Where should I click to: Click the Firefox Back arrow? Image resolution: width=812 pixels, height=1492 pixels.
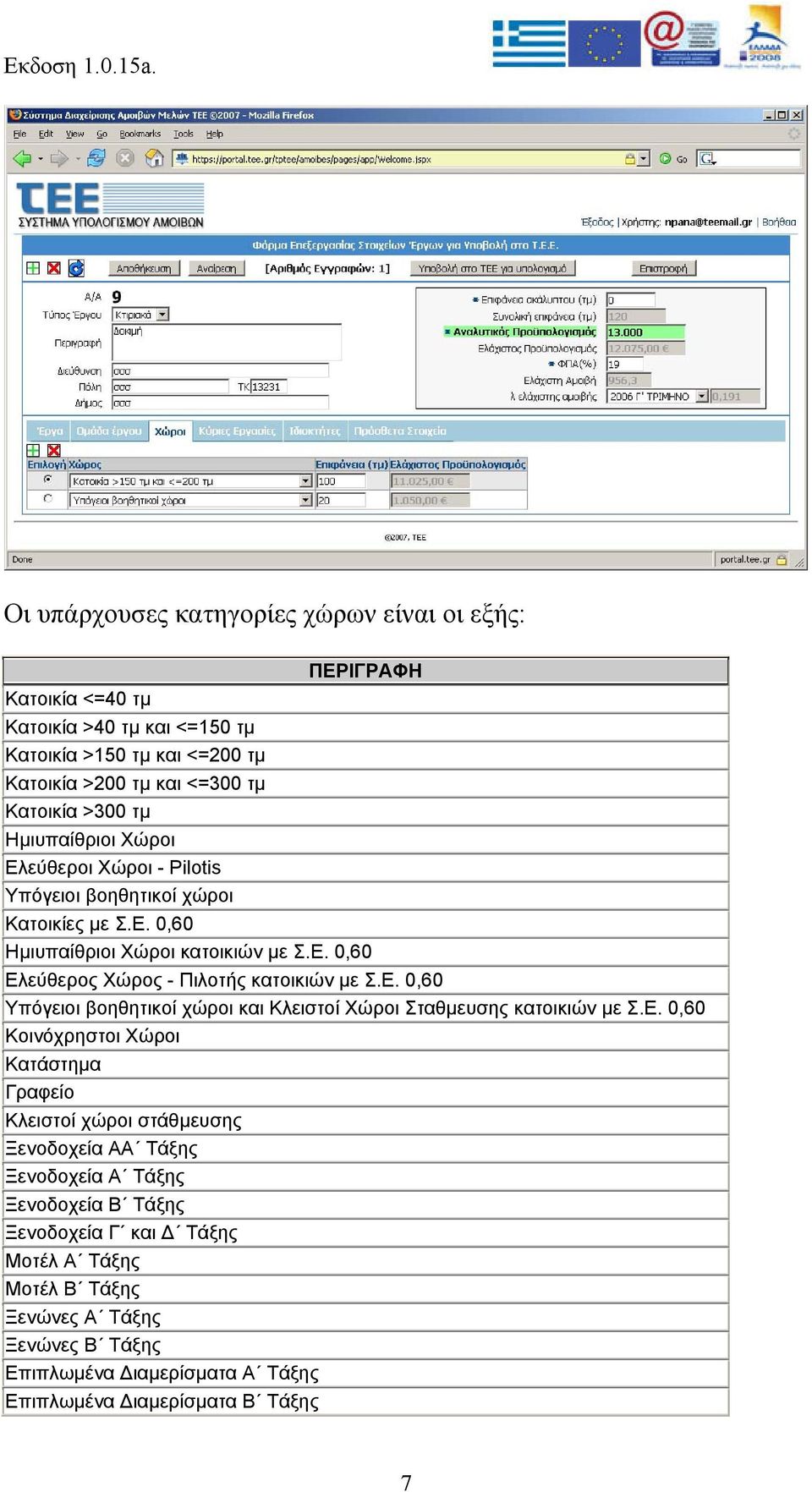coord(21,158)
